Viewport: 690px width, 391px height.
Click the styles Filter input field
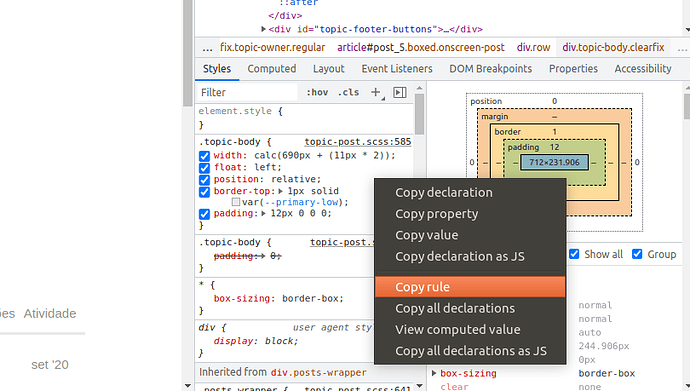[247, 92]
